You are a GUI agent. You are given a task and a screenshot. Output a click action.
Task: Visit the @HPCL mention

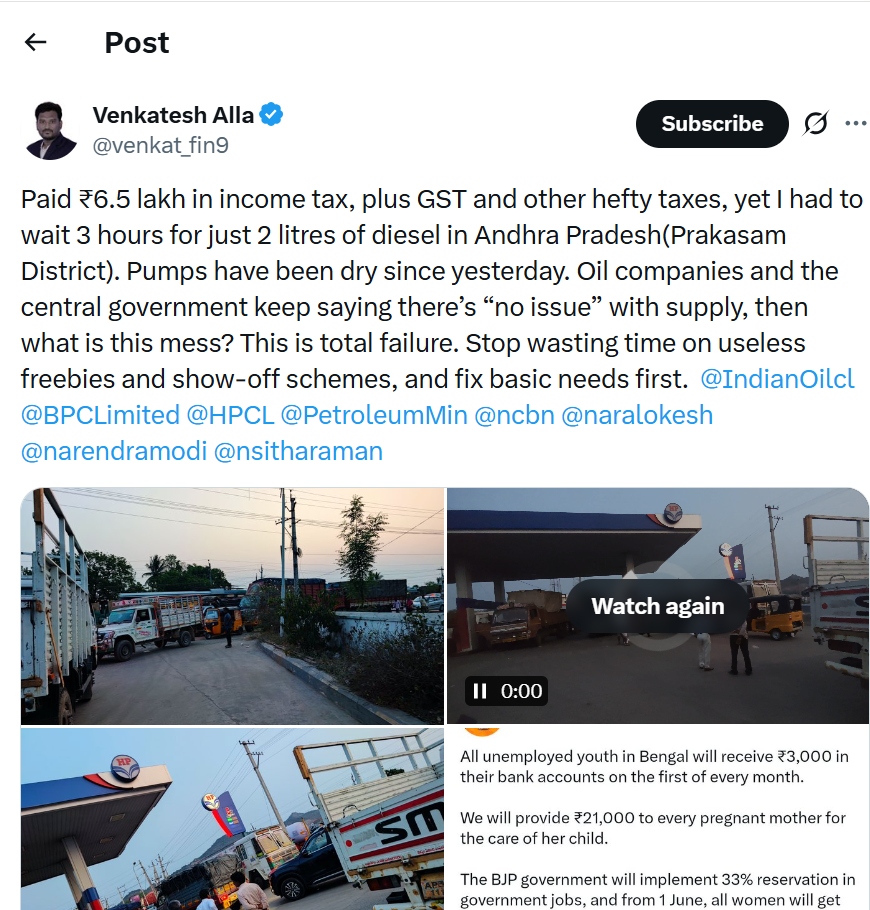click(x=230, y=415)
